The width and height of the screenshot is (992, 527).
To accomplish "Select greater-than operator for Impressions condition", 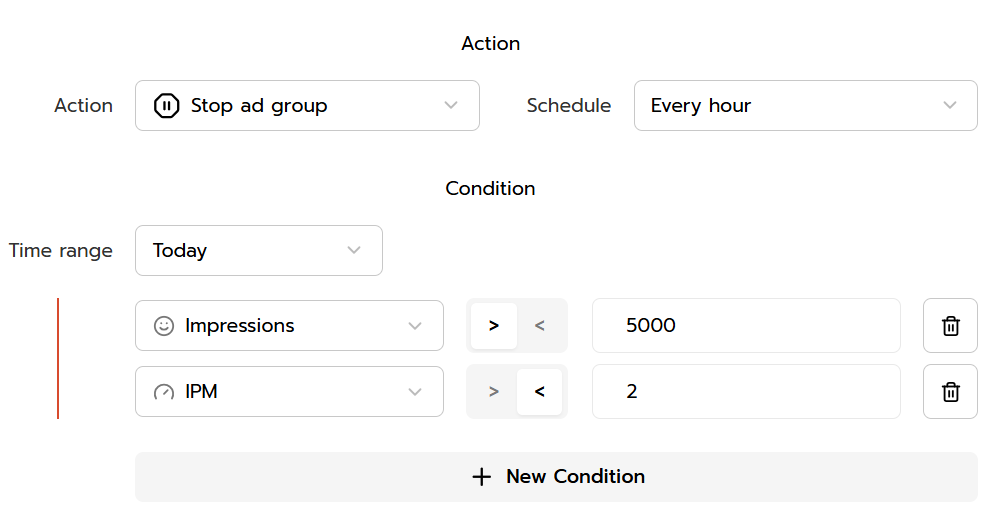I will tap(494, 326).
